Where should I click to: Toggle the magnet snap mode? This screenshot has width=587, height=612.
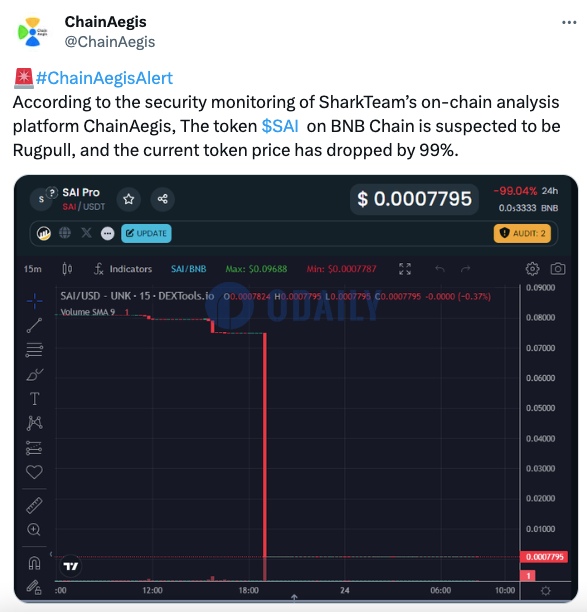pos(34,563)
